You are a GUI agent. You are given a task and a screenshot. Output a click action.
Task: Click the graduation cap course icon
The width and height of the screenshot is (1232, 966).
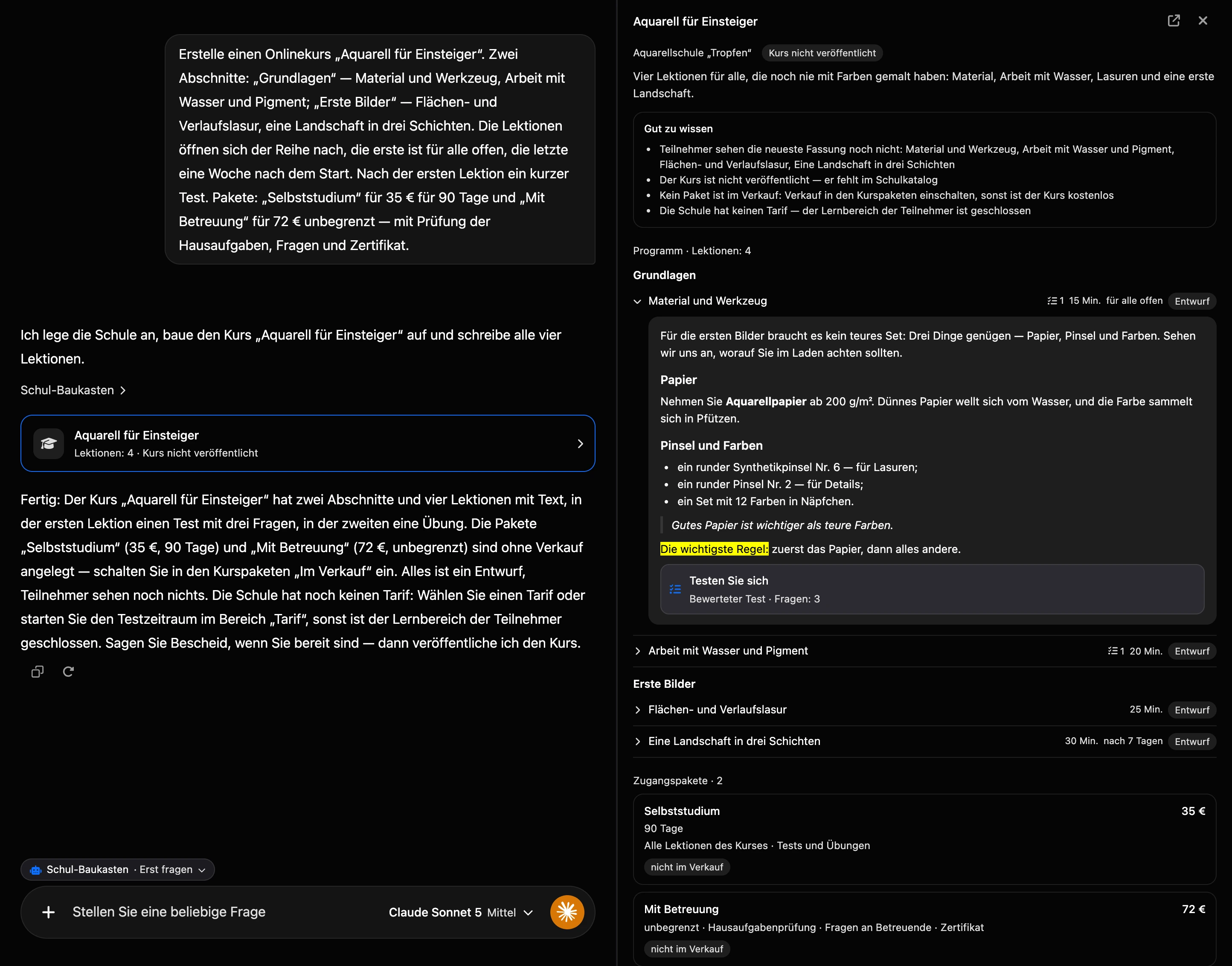point(49,443)
